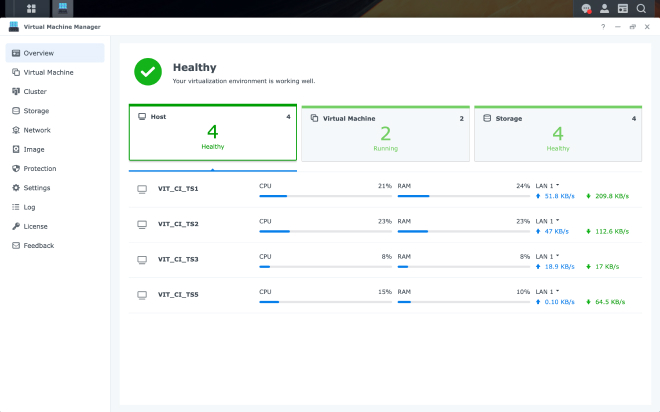Navigate to the Network page
This screenshot has height=412, width=660.
pyautogui.click(x=37, y=130)
